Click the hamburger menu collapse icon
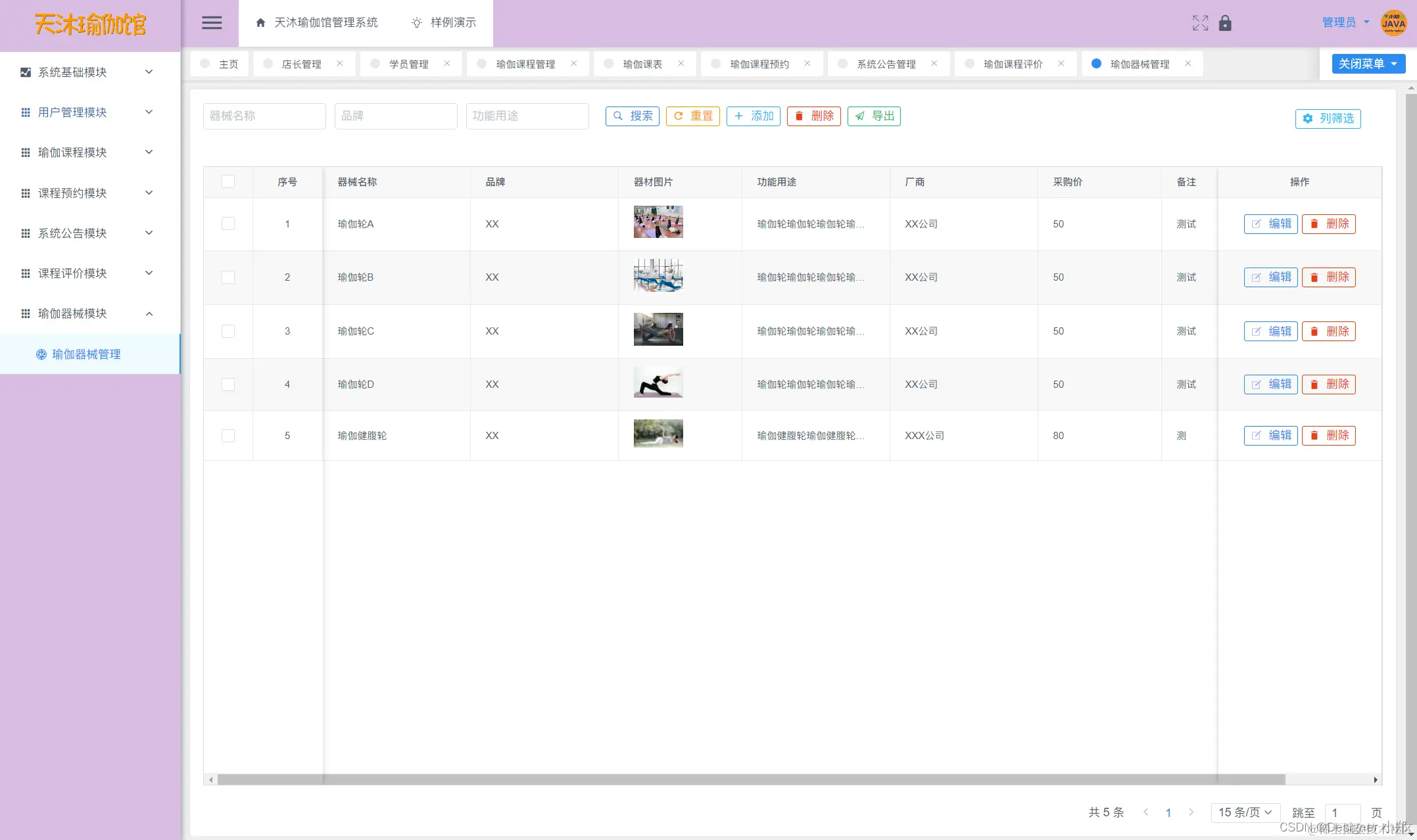Image resolution: width=1417 pixels, height=840 pixels. coord(211,23)
